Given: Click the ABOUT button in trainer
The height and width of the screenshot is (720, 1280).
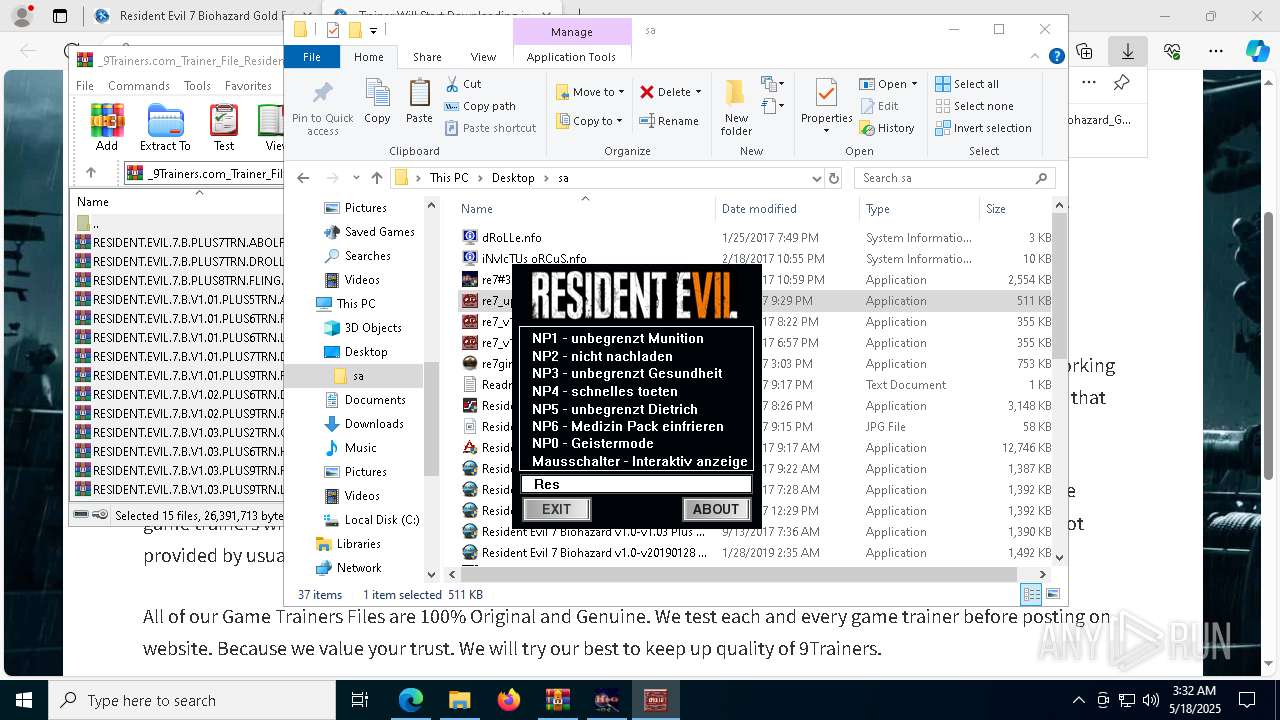Looking at the screenshot, I should (716, 509).
